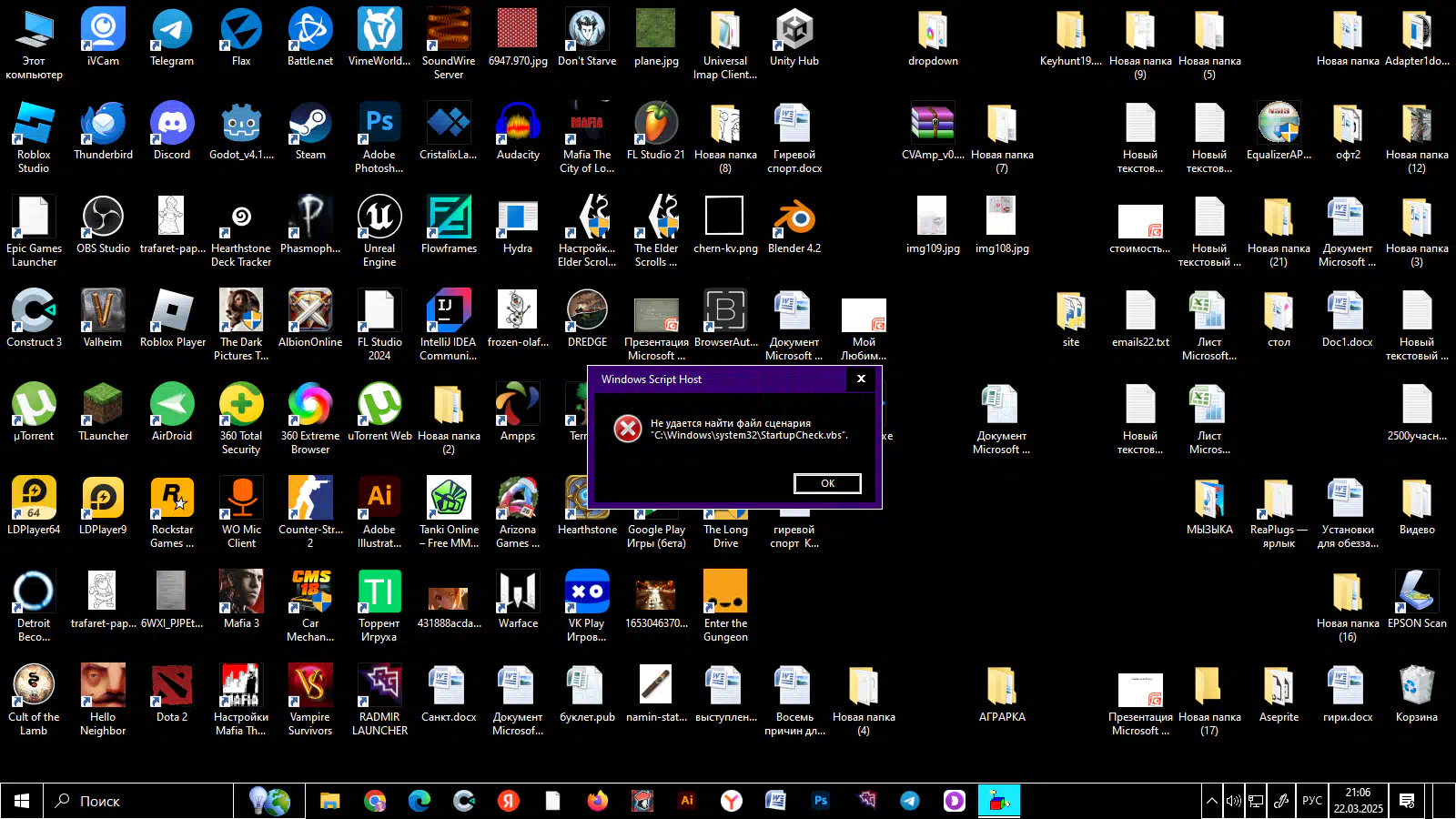Open Word from the taskbar
The image size is (1456, 819).
(x=775, y=801)
